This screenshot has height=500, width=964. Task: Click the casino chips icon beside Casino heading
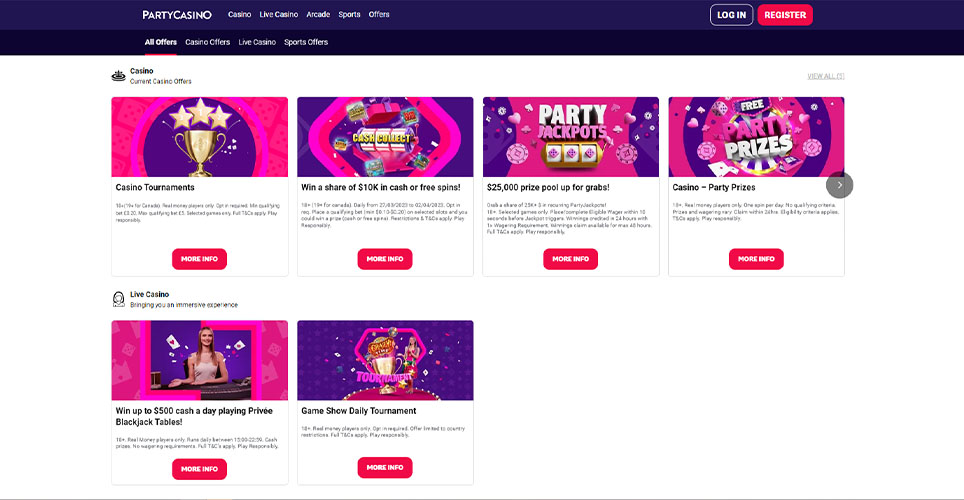118,76
